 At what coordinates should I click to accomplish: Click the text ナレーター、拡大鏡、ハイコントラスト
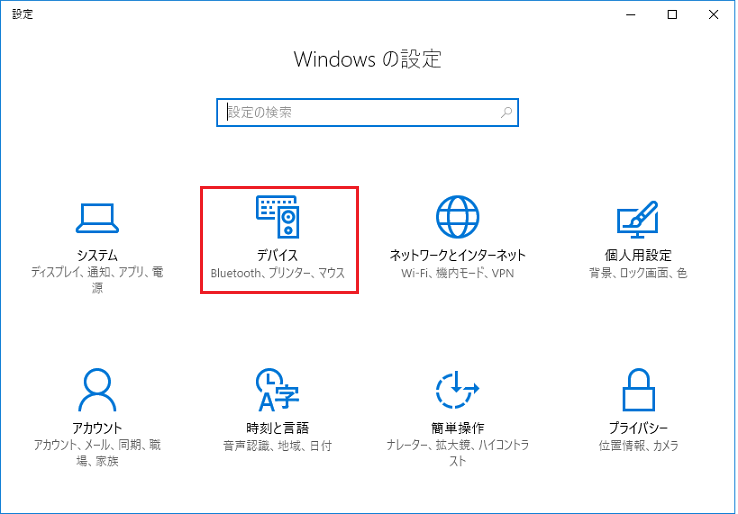coord(457,453)
